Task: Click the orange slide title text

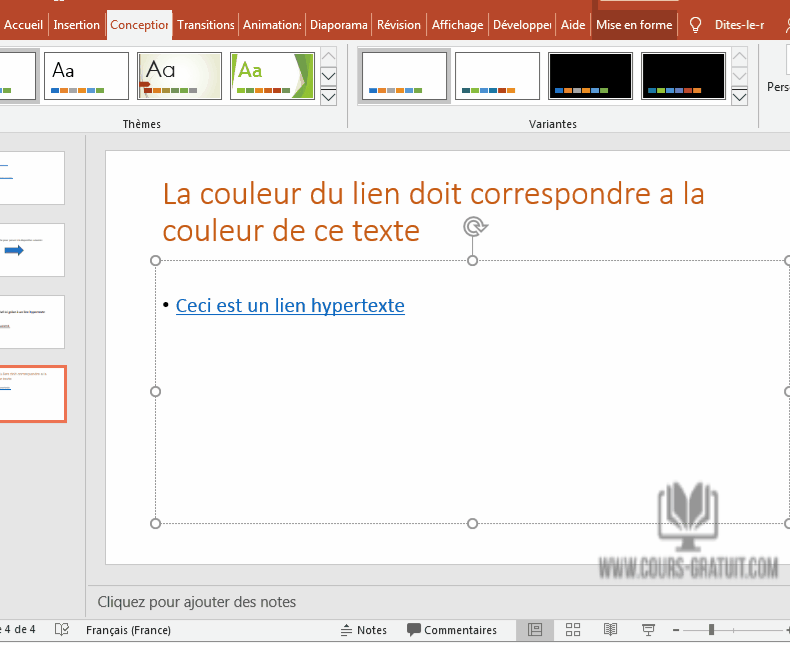Action: 433,212
